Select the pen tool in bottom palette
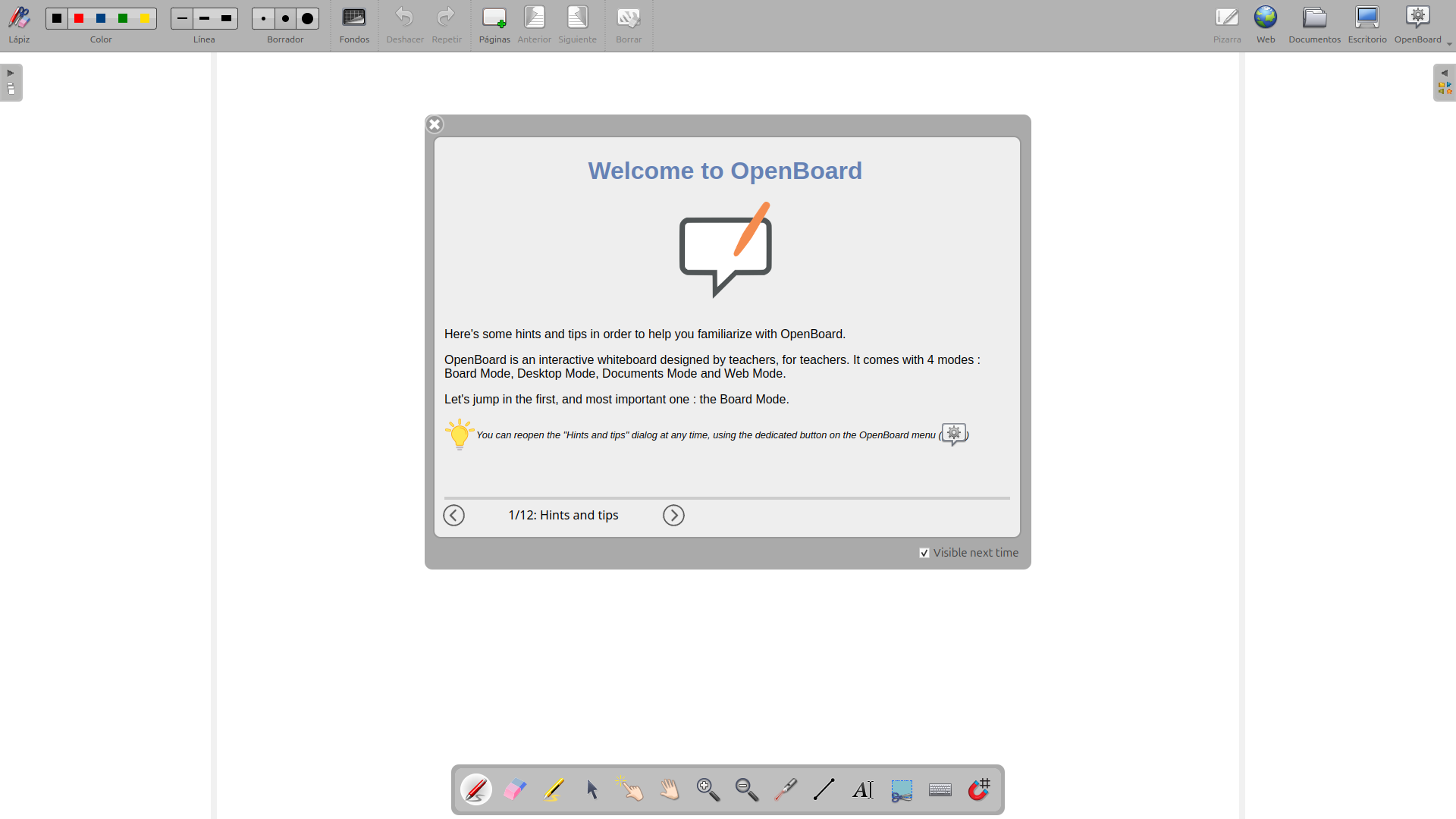 (x=476, y=790)
